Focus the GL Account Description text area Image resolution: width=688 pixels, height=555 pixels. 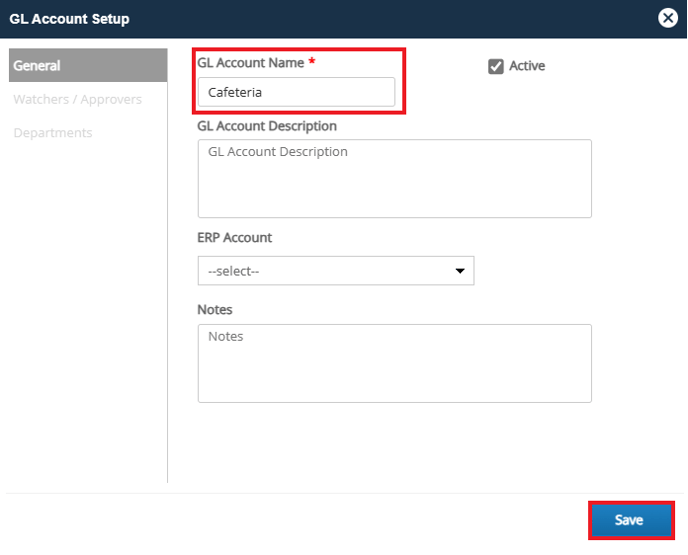click(394, 179)
